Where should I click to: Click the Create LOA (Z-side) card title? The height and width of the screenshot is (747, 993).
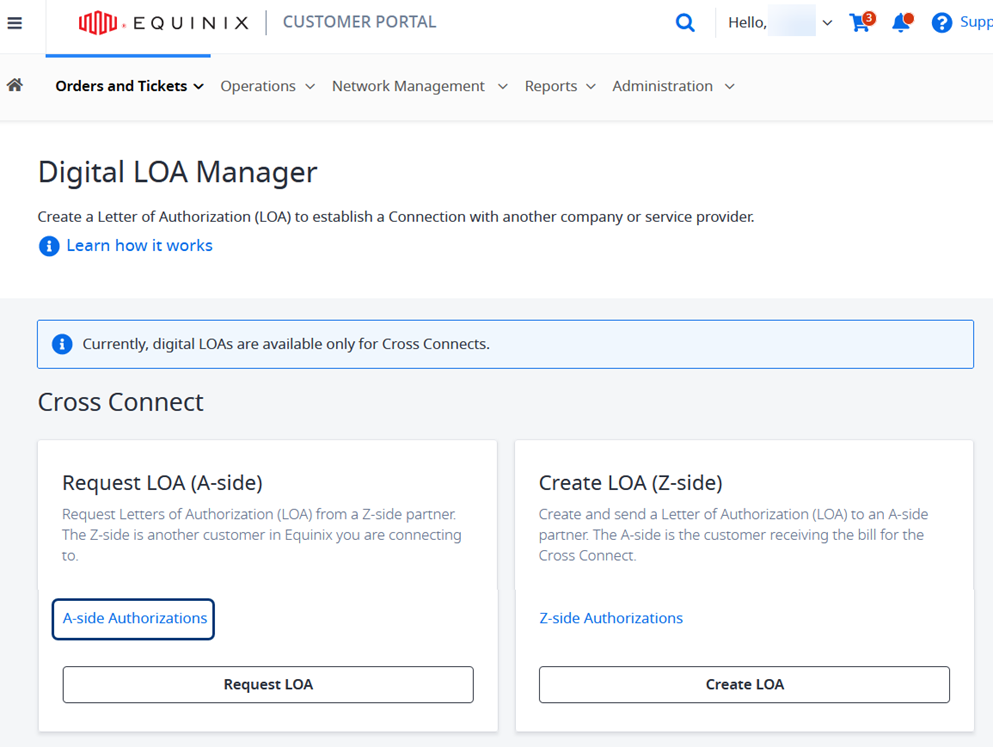[630, 483]
